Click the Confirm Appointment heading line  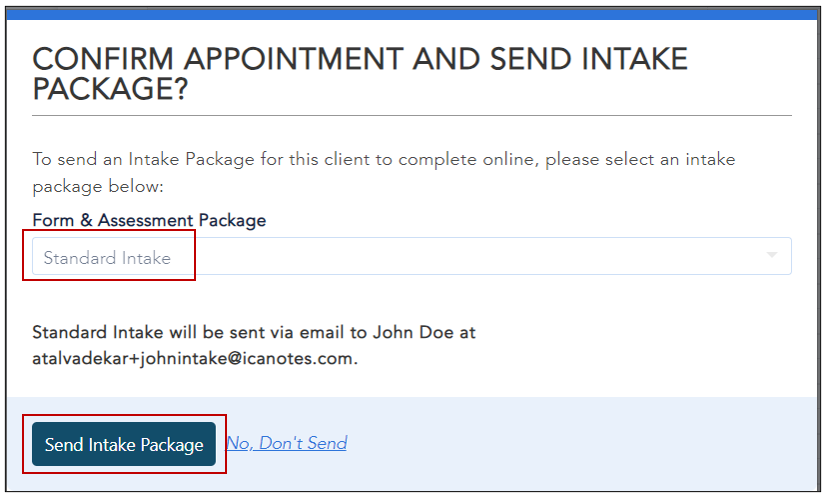360,58
